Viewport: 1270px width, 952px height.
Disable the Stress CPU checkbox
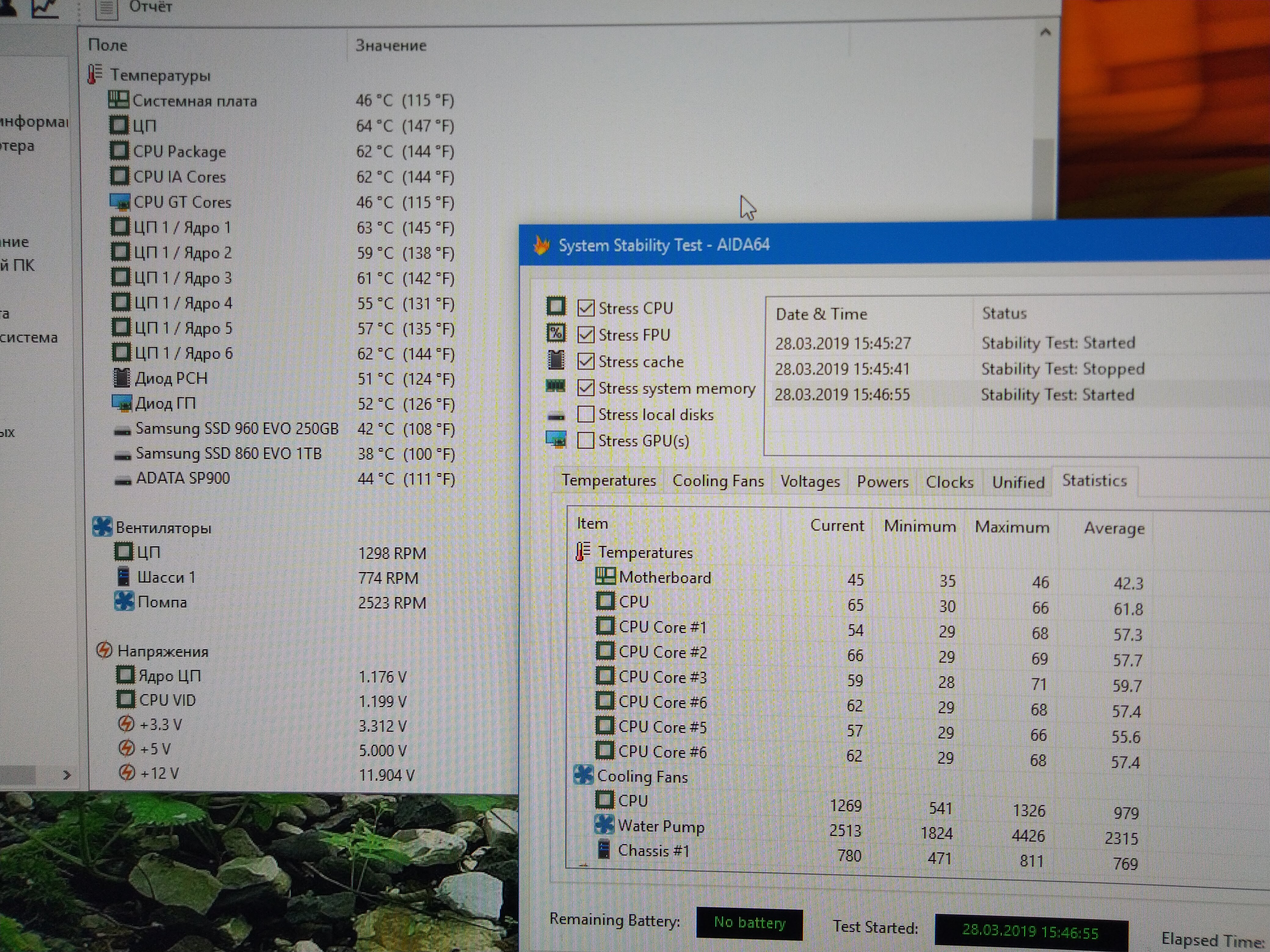[586, 308]
